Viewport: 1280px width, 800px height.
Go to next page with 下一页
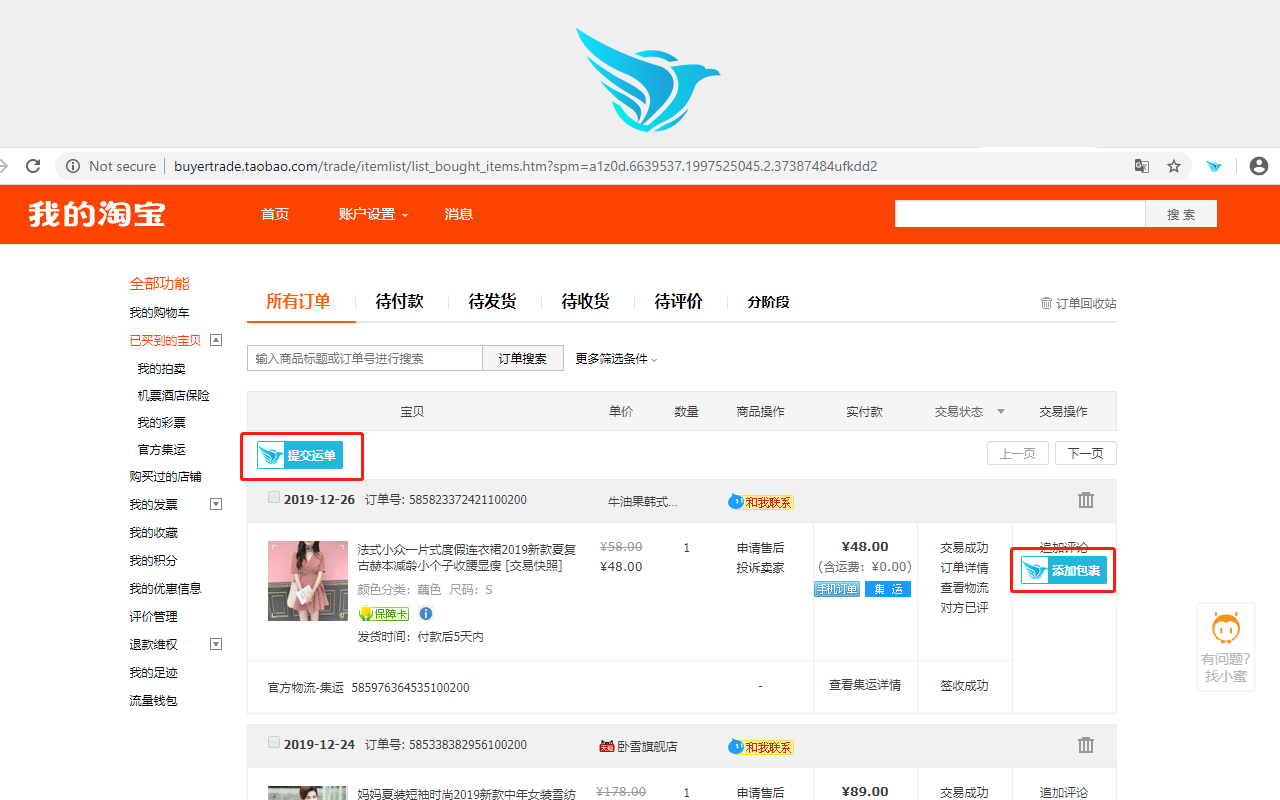tap(1085, 453)
